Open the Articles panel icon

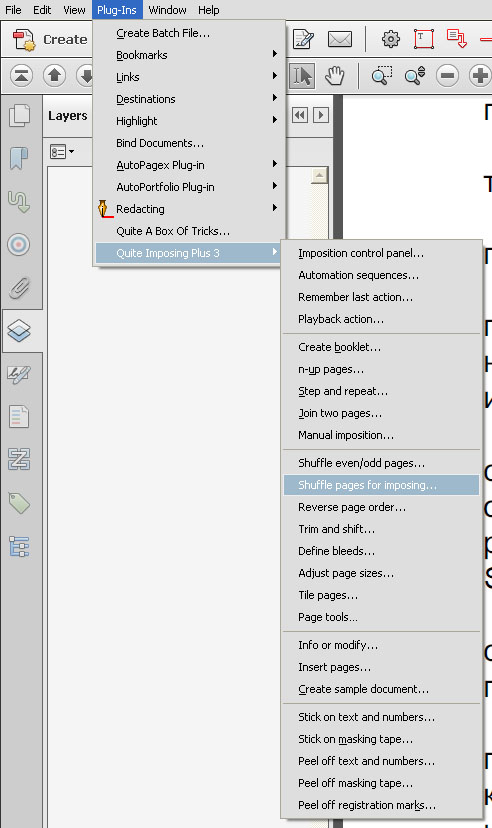[19, 202]
